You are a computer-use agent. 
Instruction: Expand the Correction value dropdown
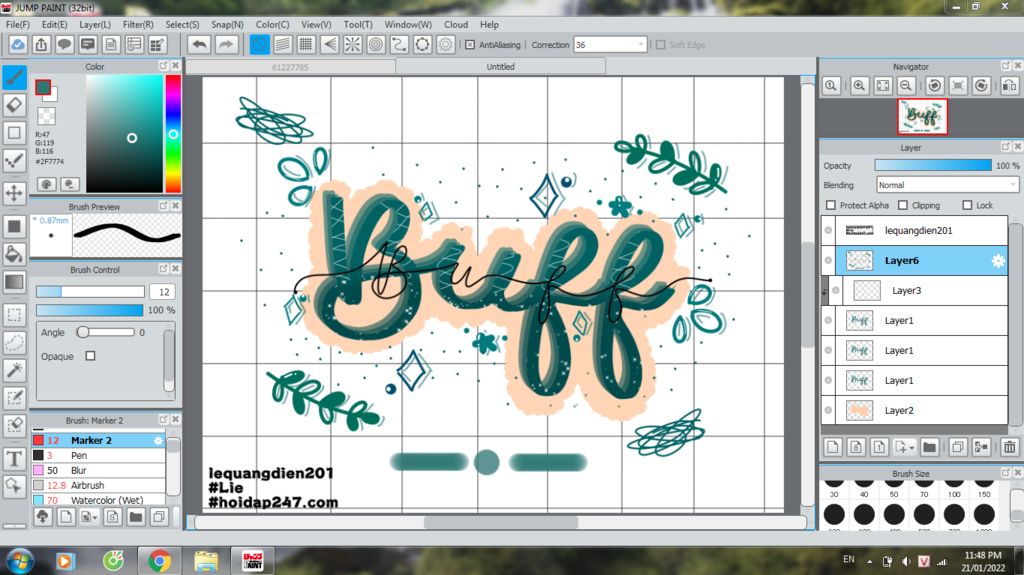click(x=640, y=45)
